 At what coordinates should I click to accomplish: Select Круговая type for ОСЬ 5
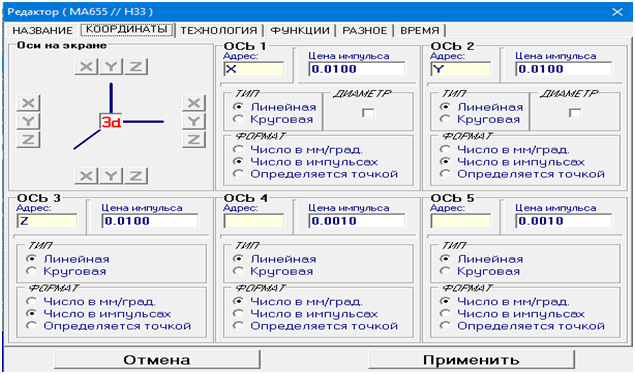pyautogui.click(x=481, y=271)
